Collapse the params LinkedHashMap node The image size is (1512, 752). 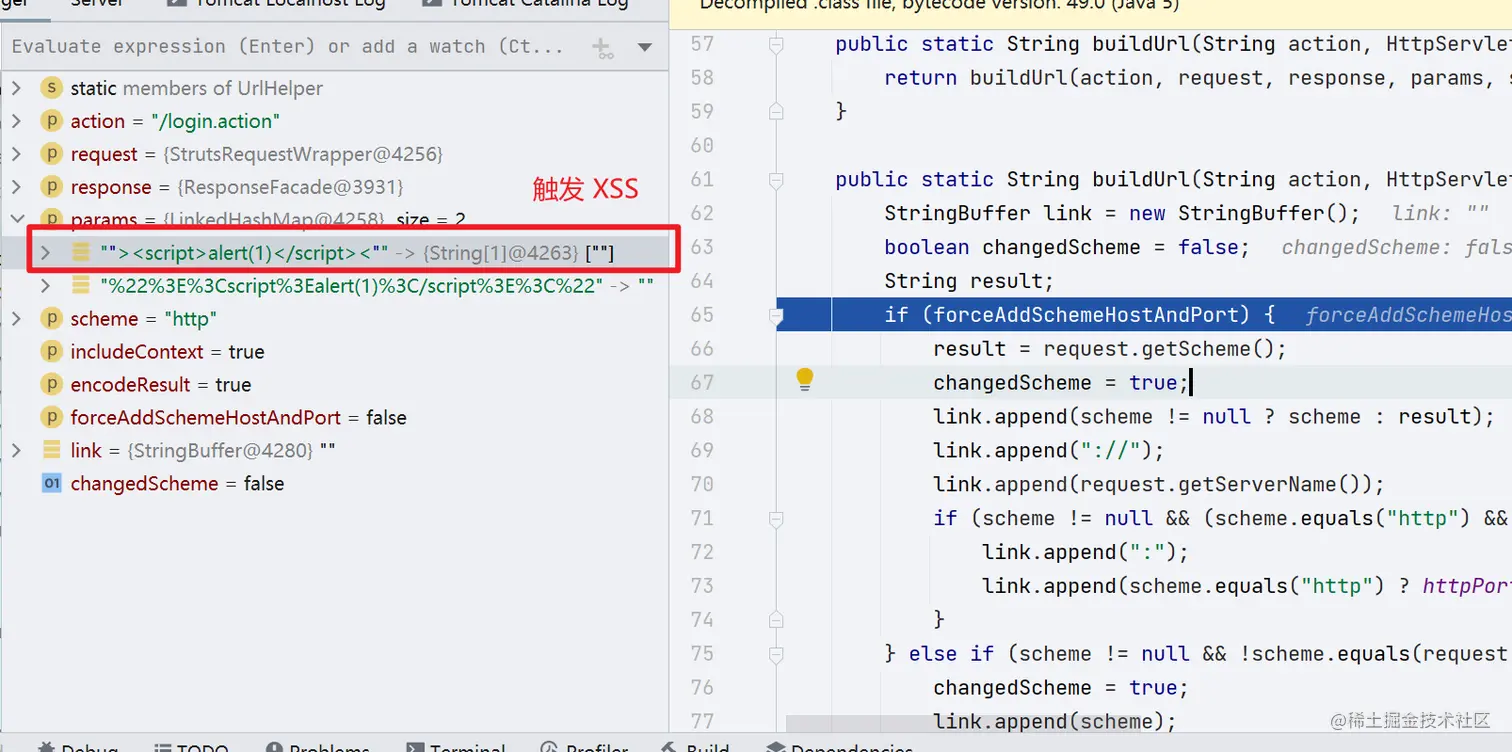pos(16,219)
